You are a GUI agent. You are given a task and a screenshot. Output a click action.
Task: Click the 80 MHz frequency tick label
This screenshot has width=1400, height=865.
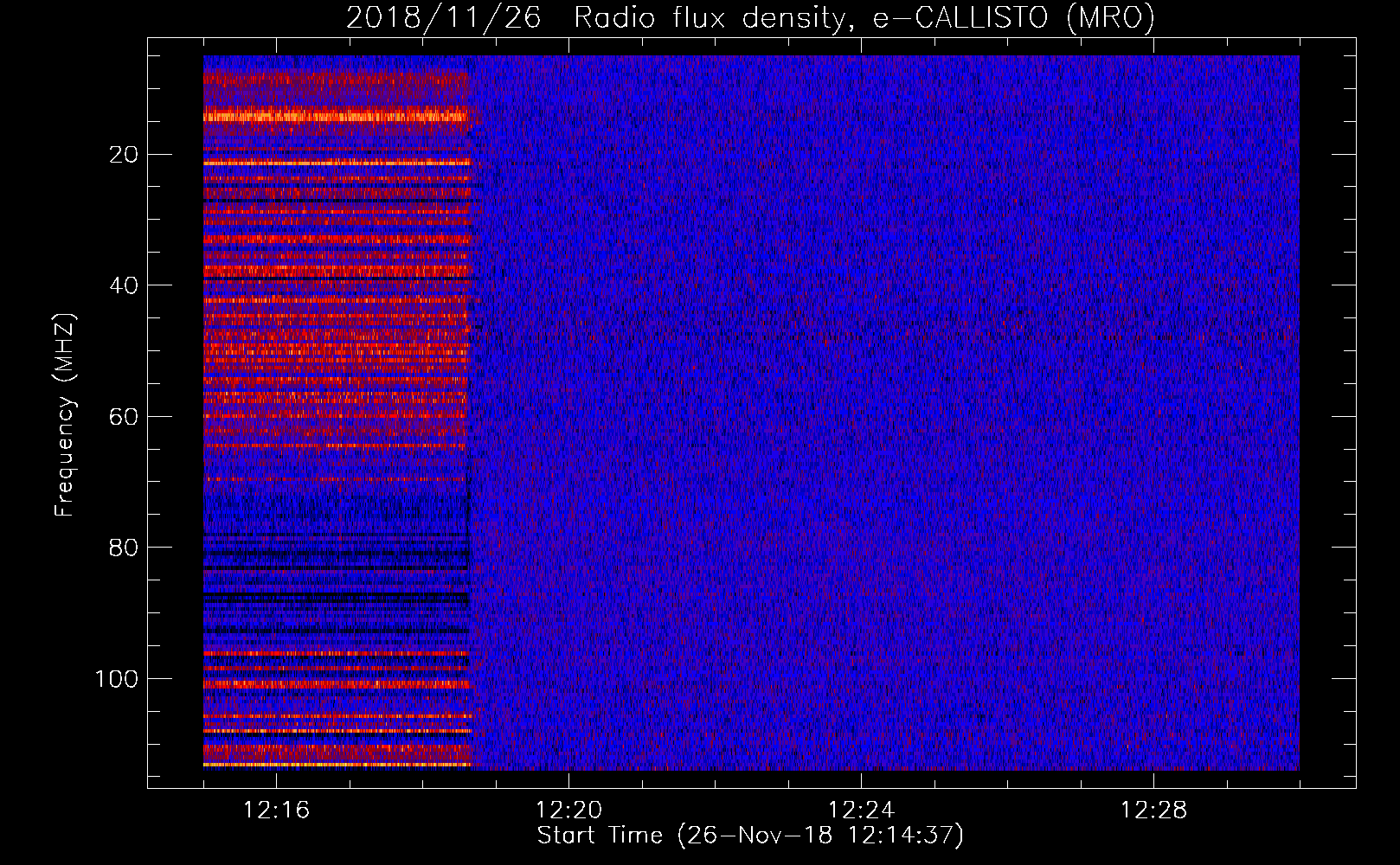pos(124,548)
